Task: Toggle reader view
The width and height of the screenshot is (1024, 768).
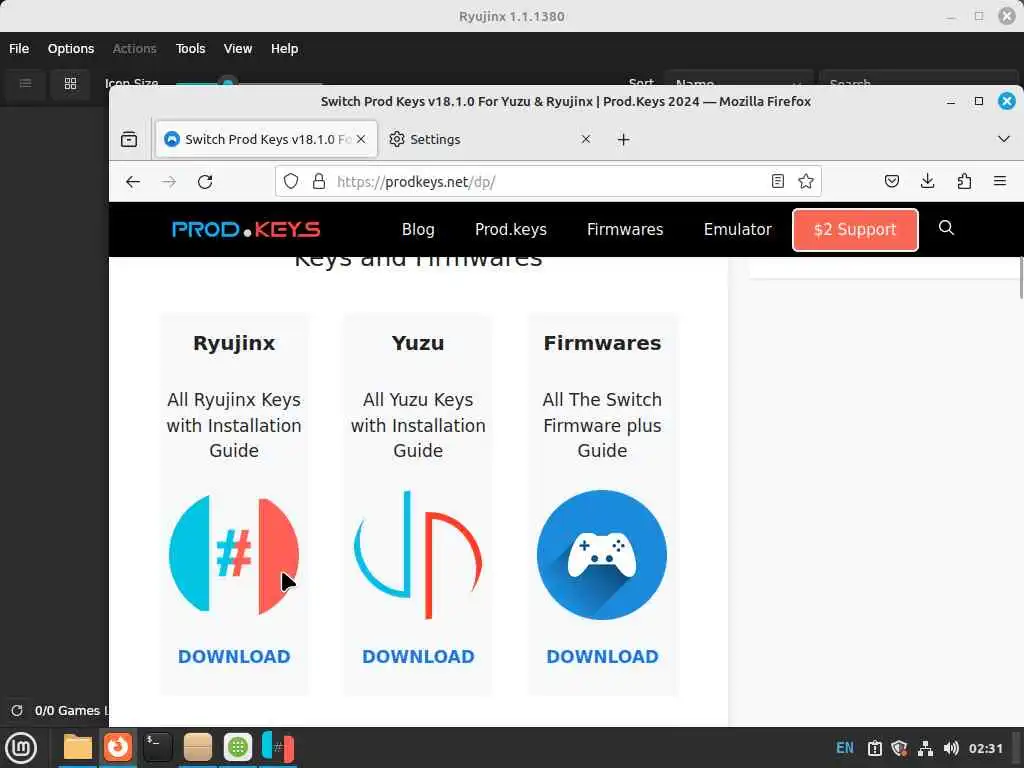Action: point(777,182)
